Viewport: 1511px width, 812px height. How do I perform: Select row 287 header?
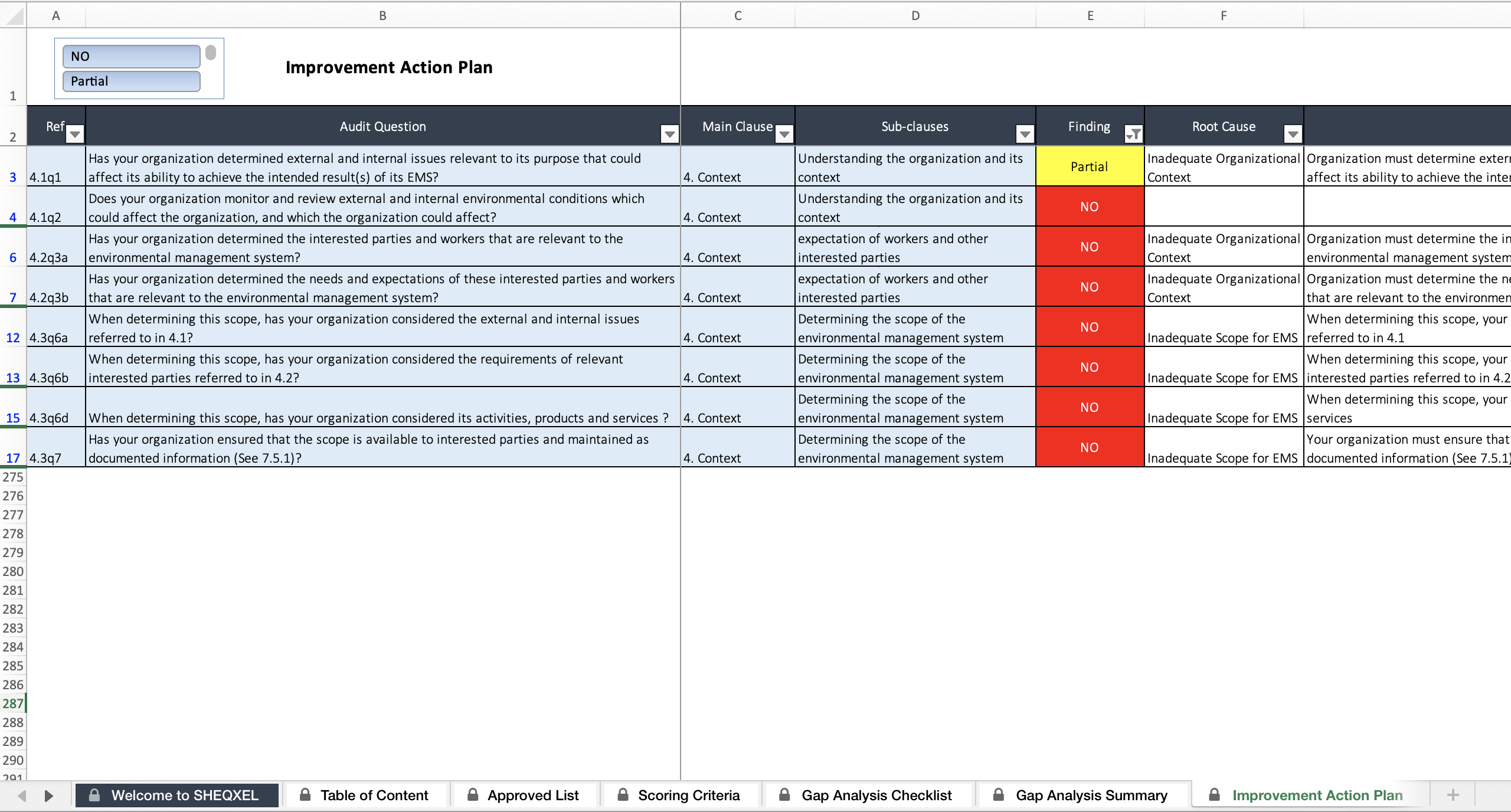13,703
